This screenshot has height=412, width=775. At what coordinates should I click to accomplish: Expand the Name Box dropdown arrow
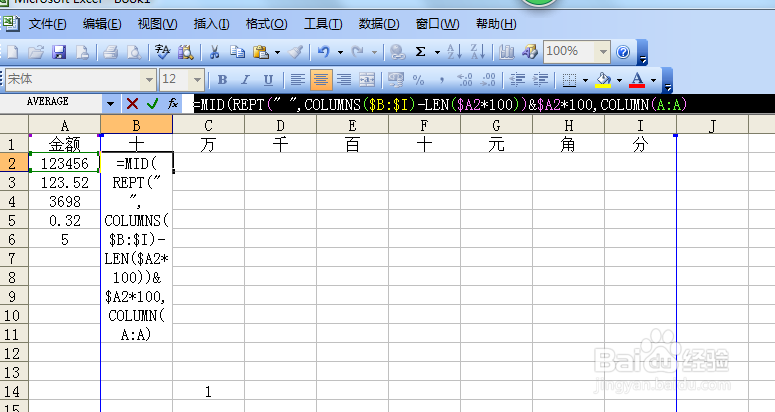tap(111, 104)
